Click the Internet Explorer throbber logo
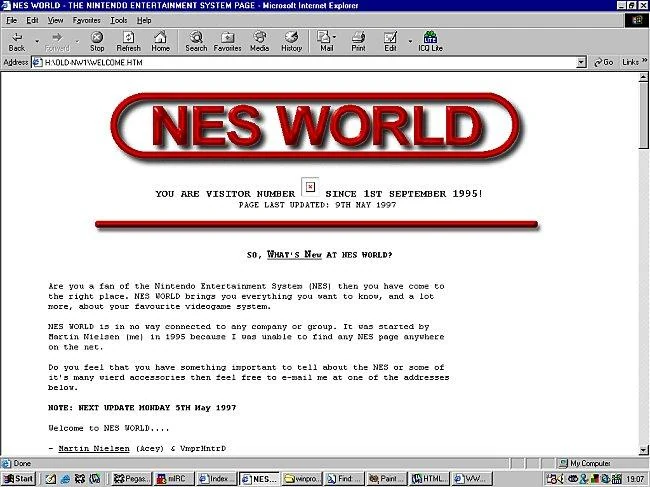Screen dimensions: 650x487 point(636,20)
